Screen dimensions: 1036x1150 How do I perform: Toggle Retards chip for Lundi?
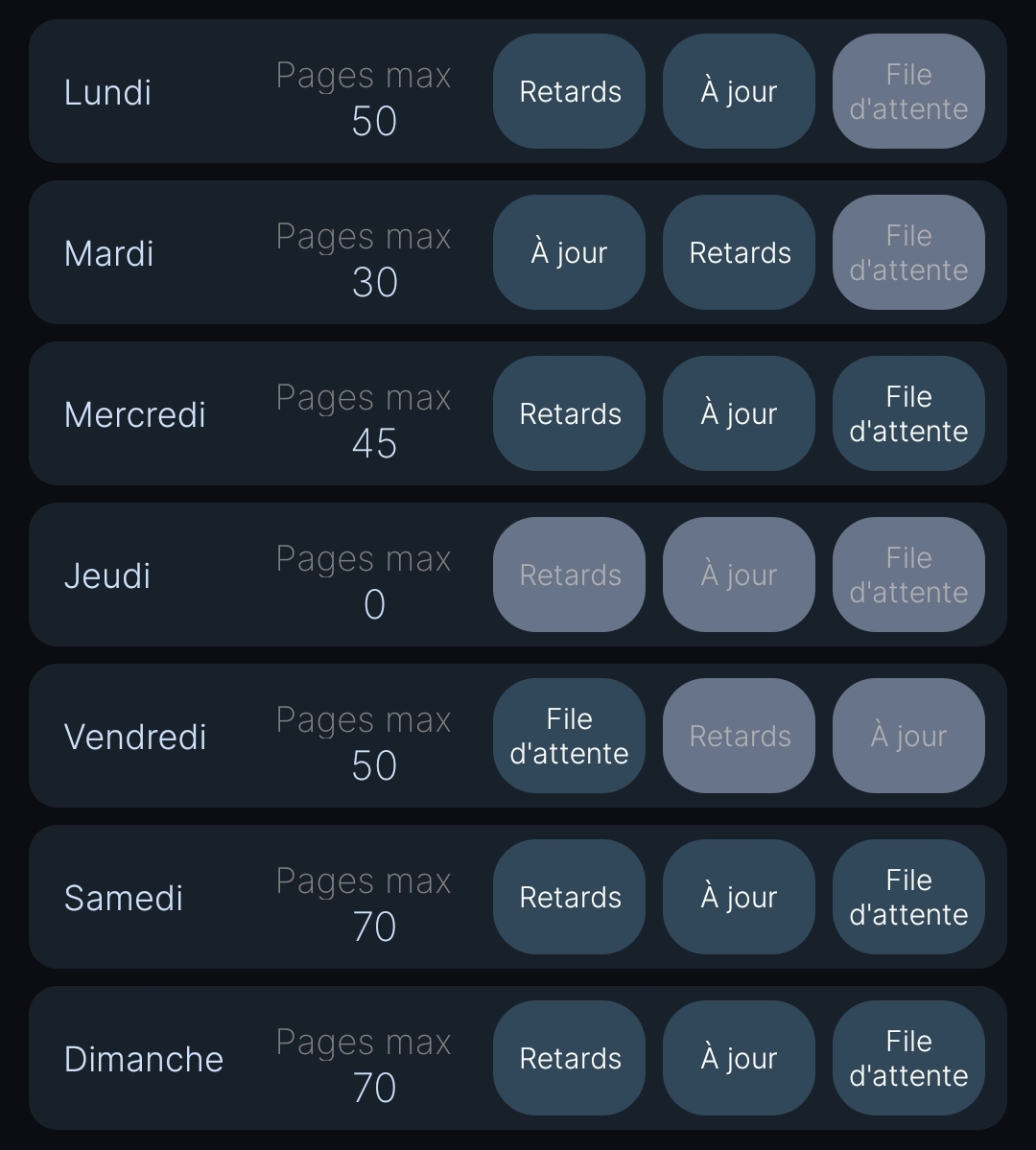[x=570, y=91]
